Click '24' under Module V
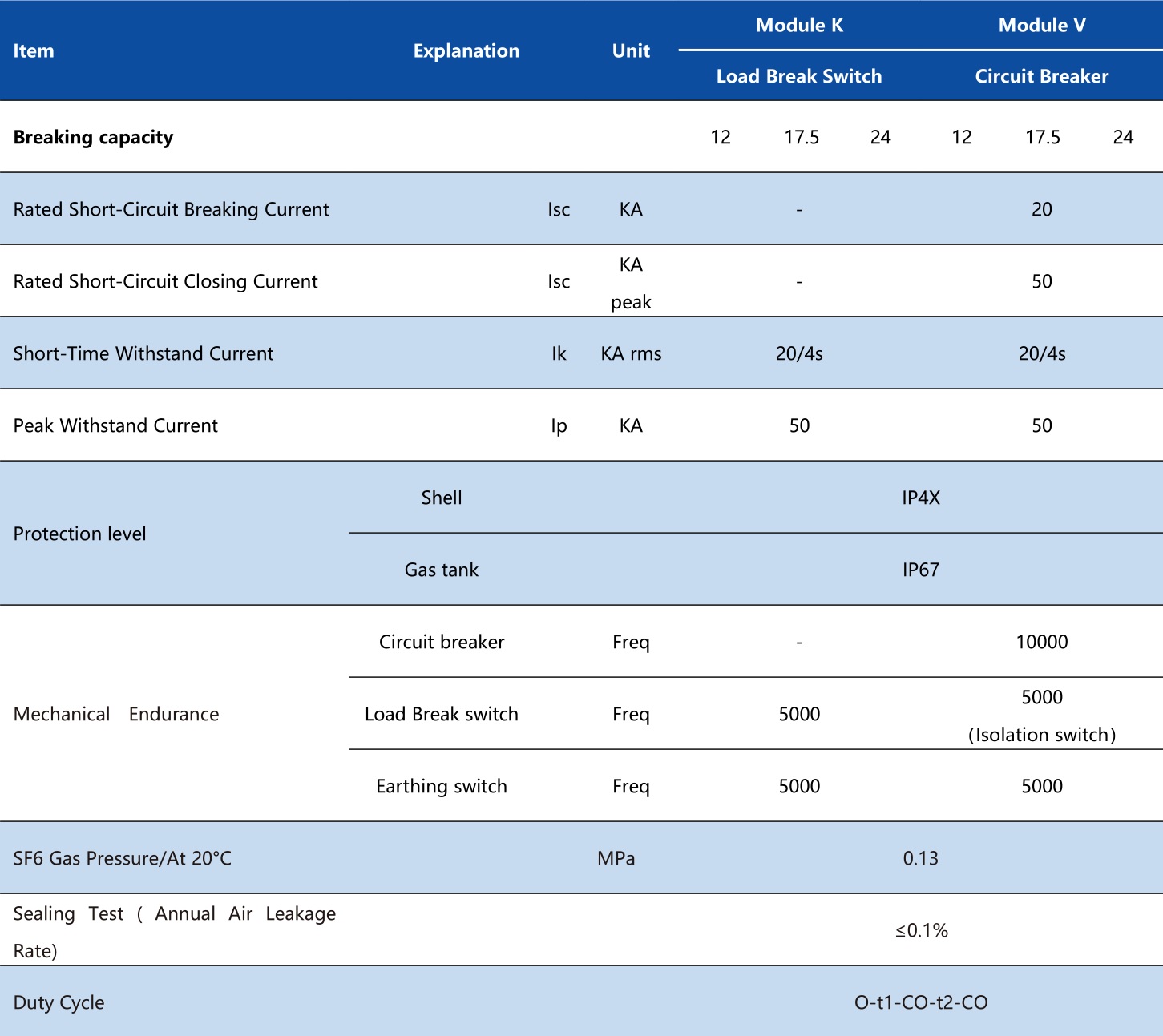Screen dimensions: 1163x1036 [x=1123, y=137]
